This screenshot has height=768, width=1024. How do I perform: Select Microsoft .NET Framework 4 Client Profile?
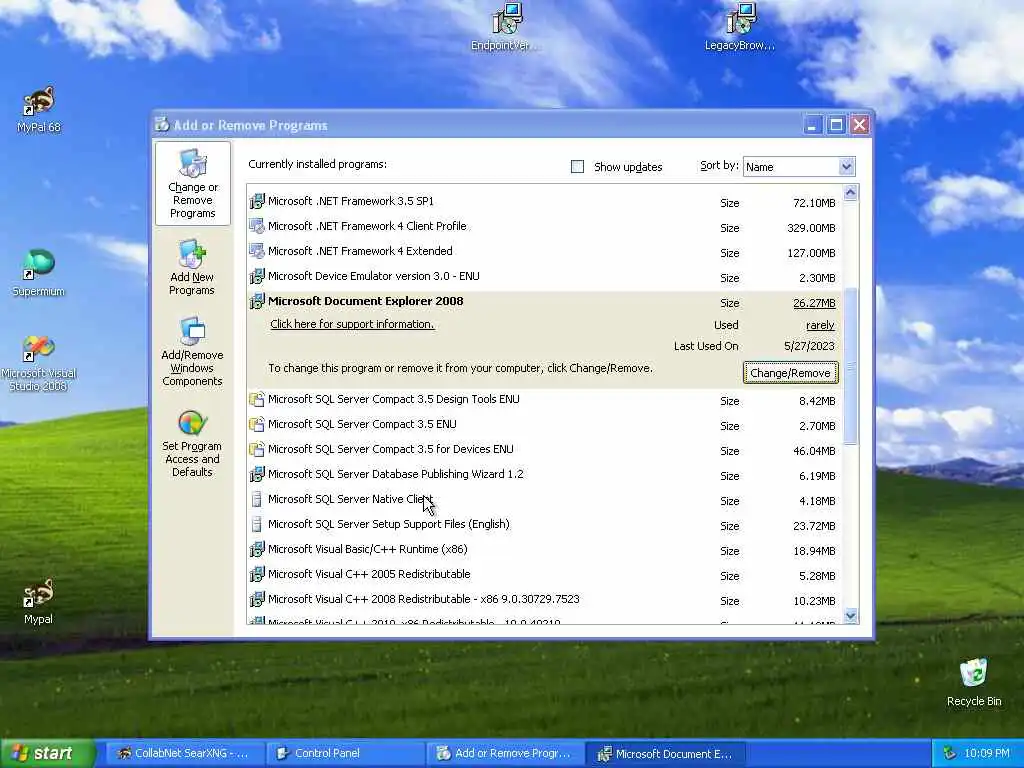[x=544, y=226]
